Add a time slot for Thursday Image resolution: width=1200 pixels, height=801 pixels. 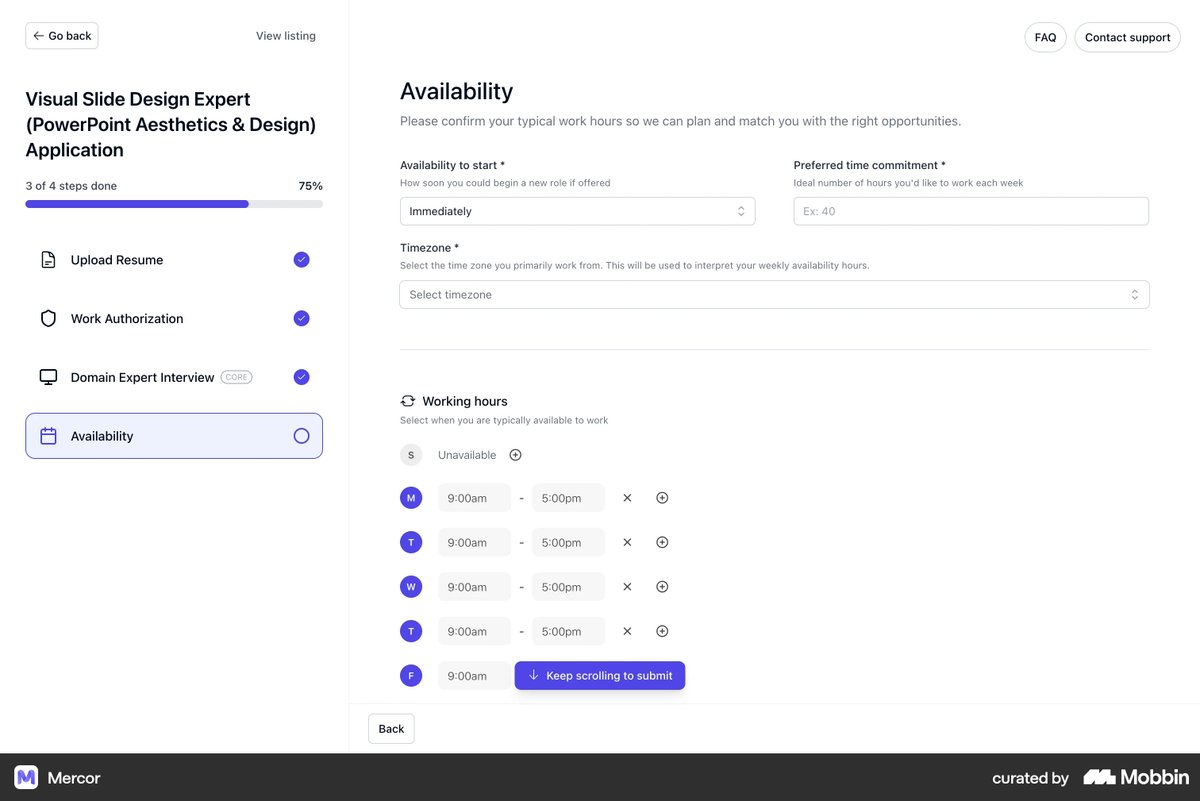pos(662,631)
